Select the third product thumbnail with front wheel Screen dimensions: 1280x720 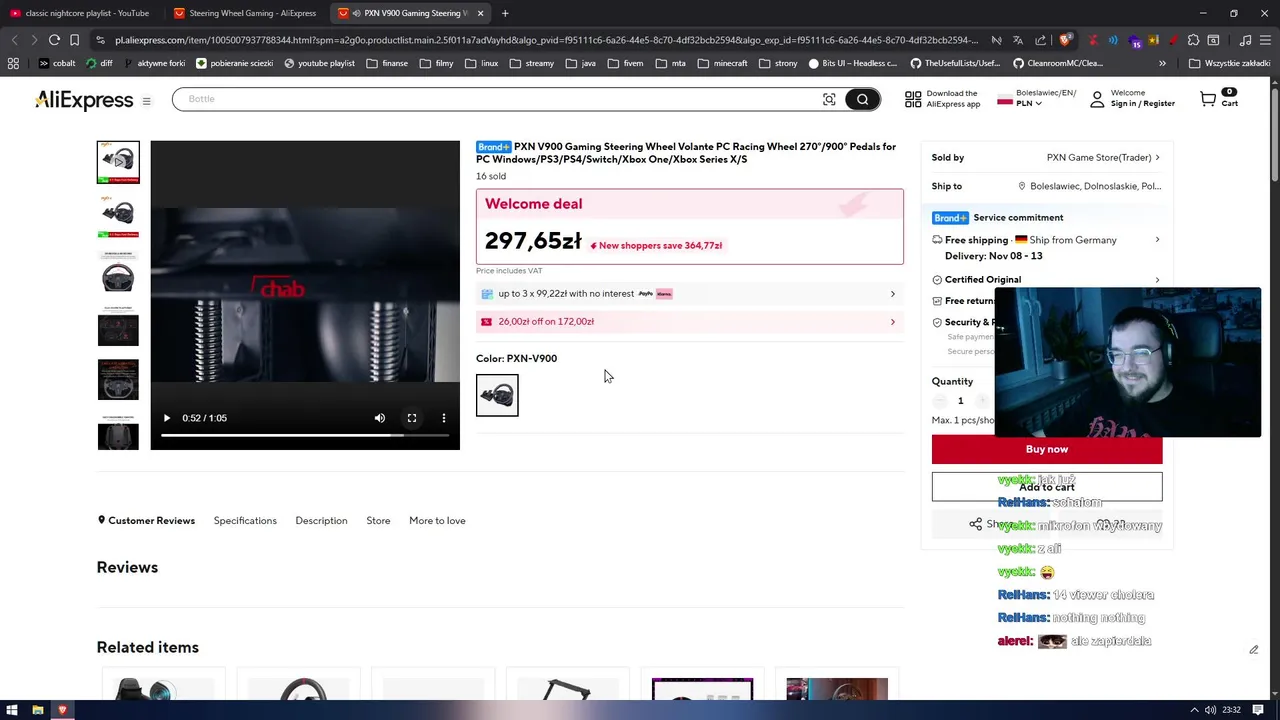pos(118,271)
